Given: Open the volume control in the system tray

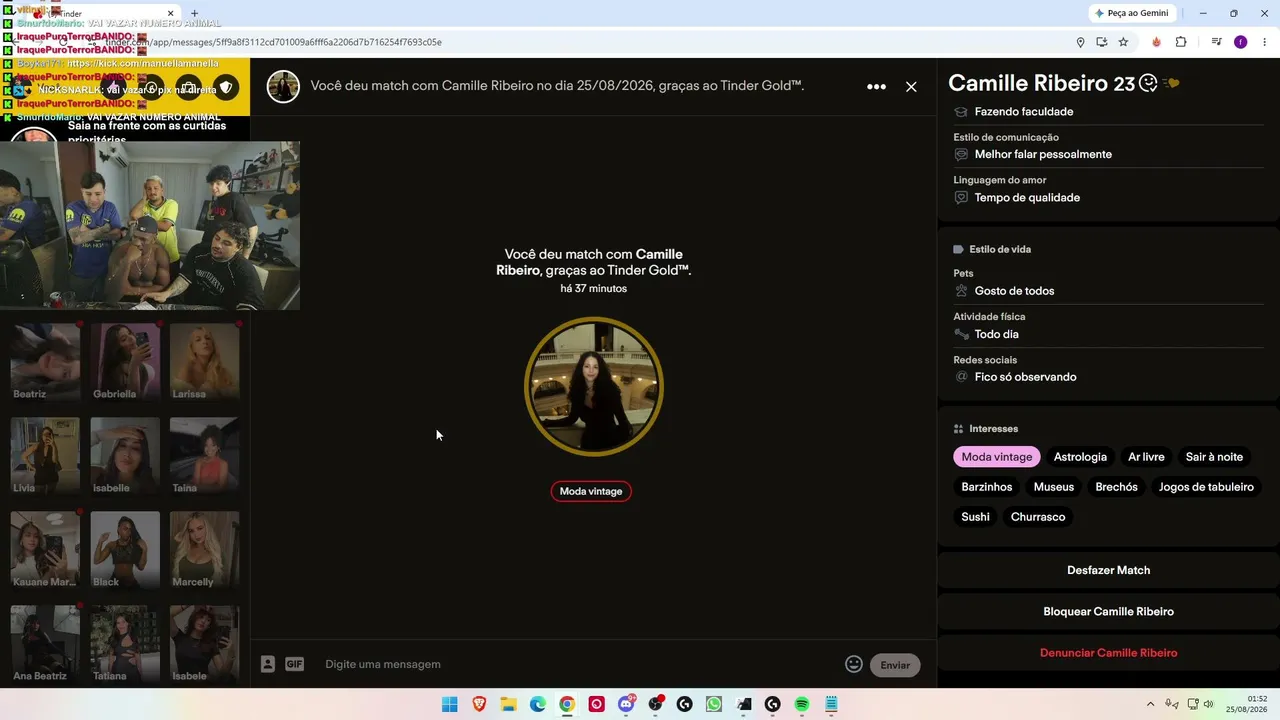Looking at the screenshot, I should (1209, 704).
